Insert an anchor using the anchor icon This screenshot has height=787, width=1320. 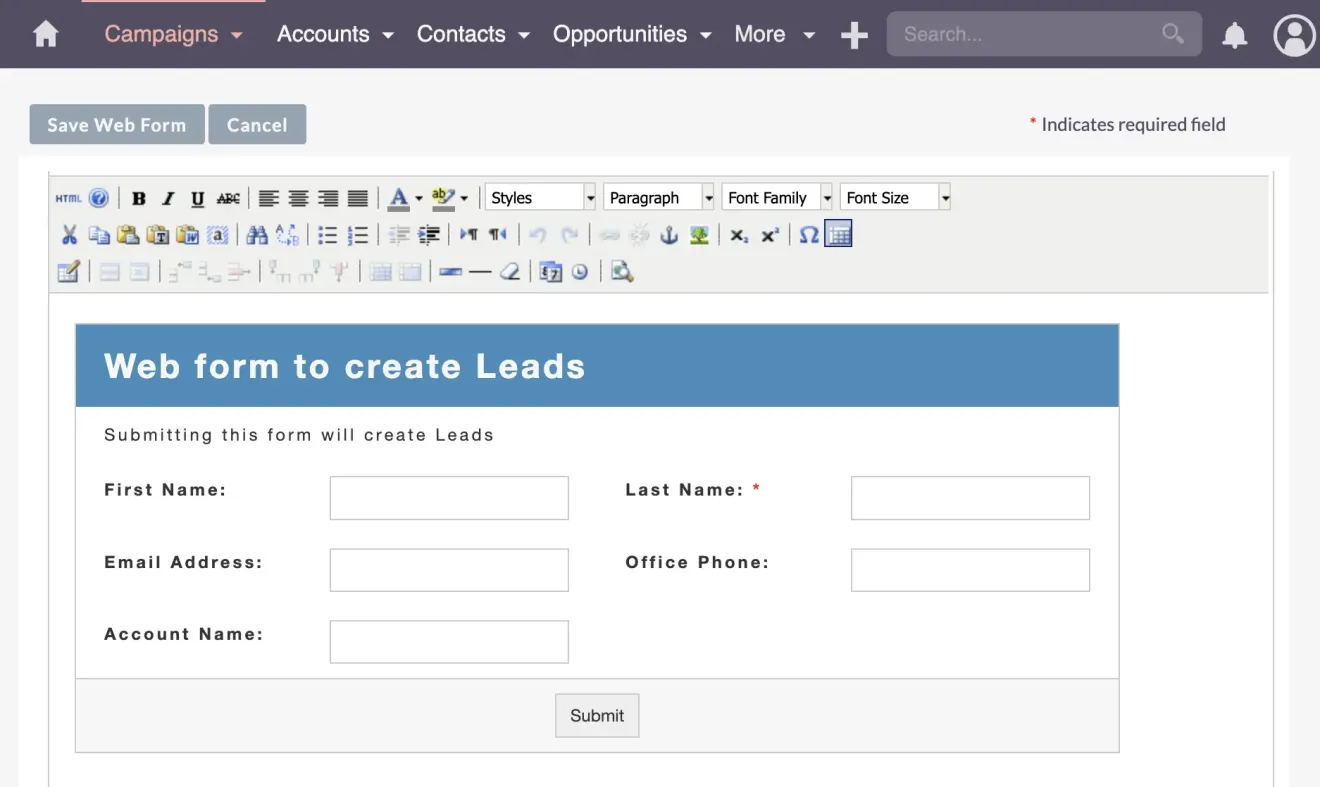coord(669,235)
